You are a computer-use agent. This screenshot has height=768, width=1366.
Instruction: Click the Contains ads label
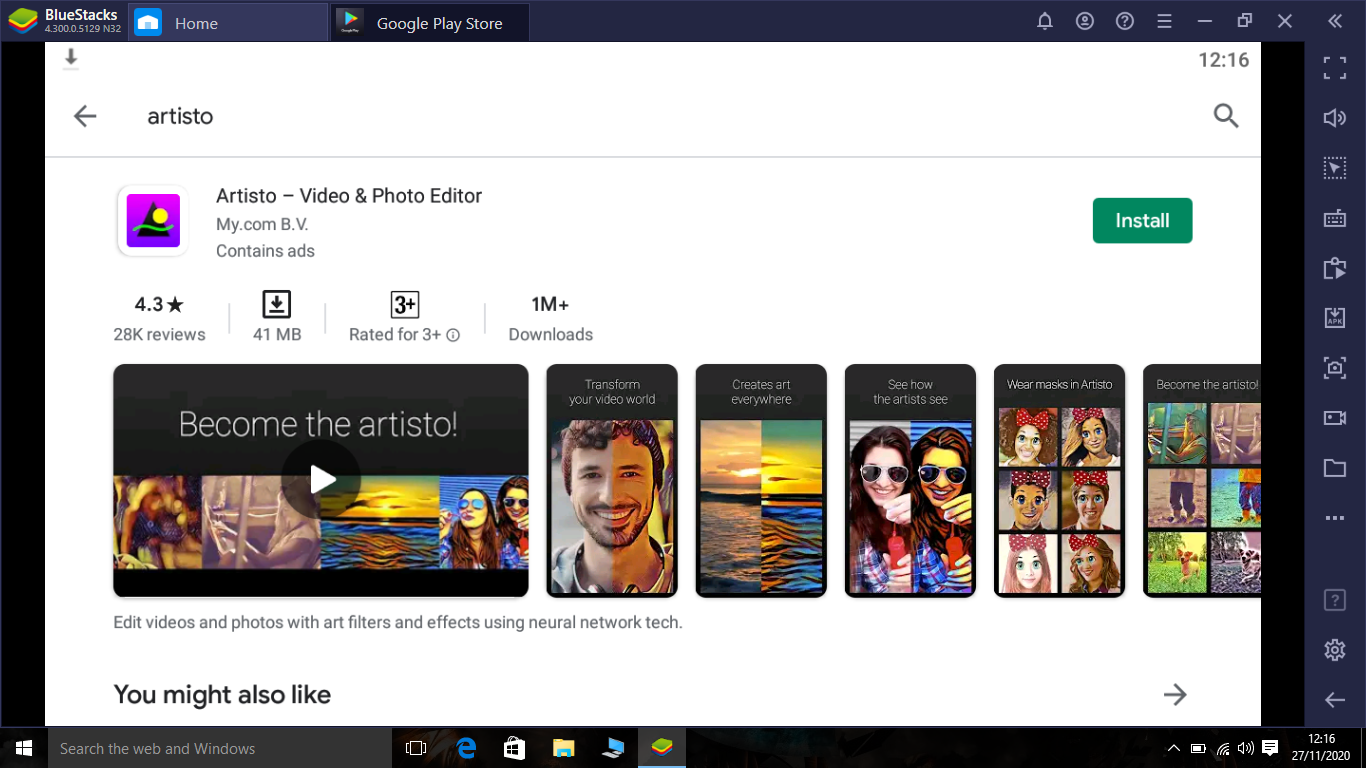coord(265,251)
